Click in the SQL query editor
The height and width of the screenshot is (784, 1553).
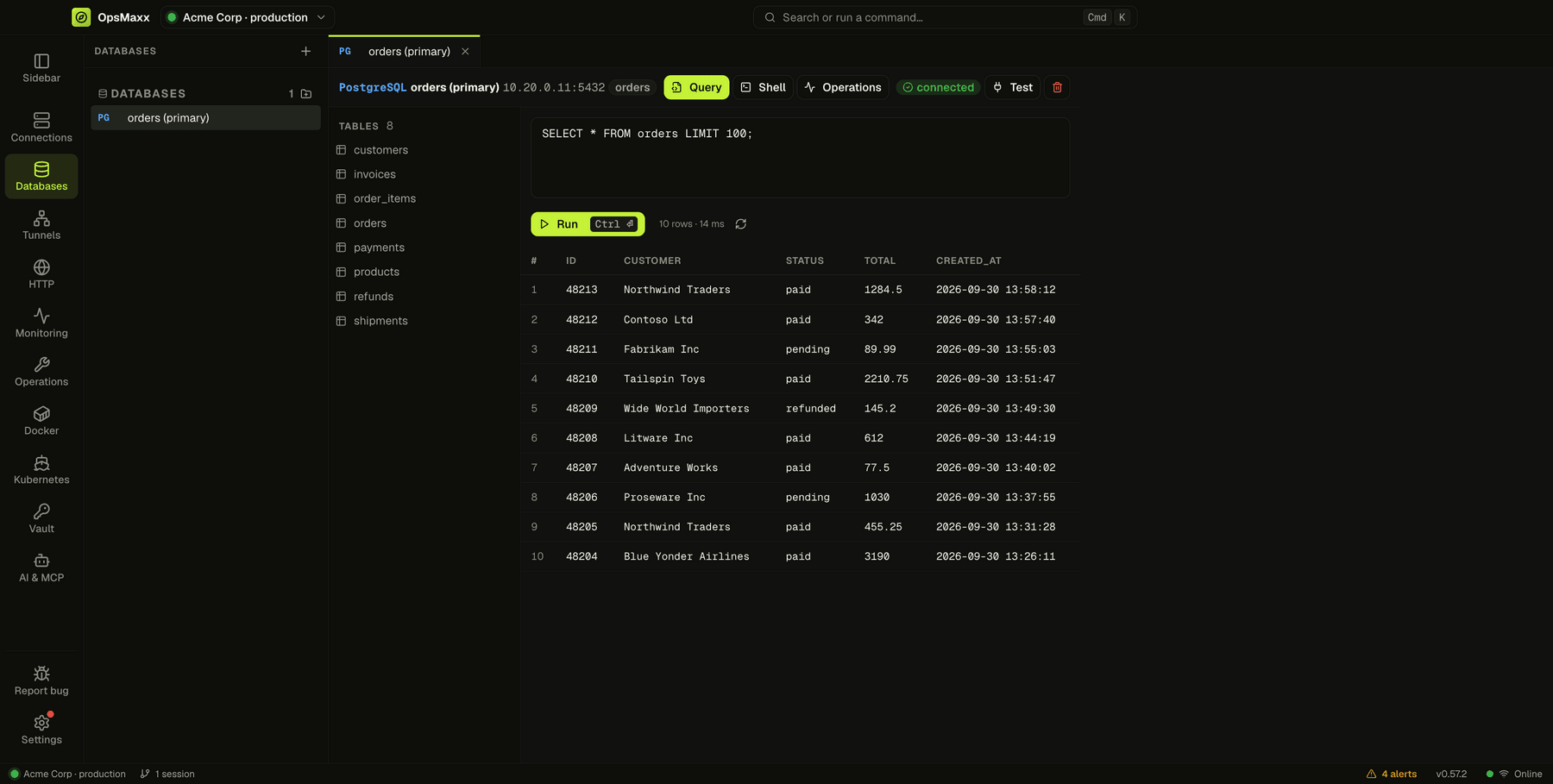pyautogui.click(x=800, y=158)
